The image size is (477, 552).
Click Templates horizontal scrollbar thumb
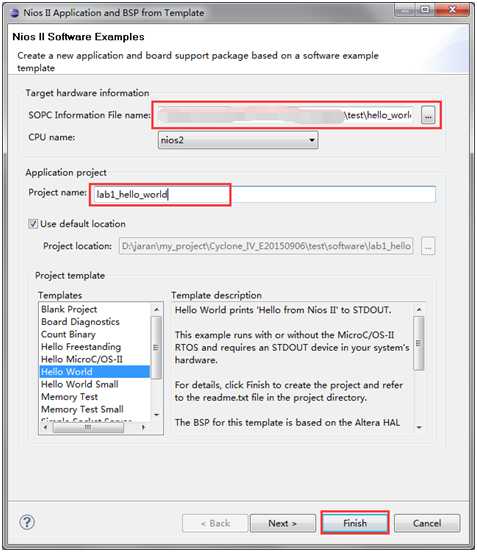point(88,427)
